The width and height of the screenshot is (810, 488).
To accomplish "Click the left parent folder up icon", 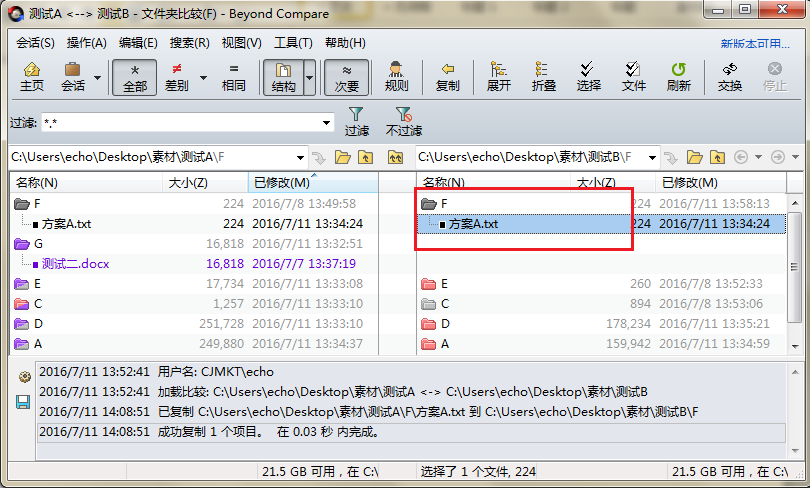I will 366,158.
